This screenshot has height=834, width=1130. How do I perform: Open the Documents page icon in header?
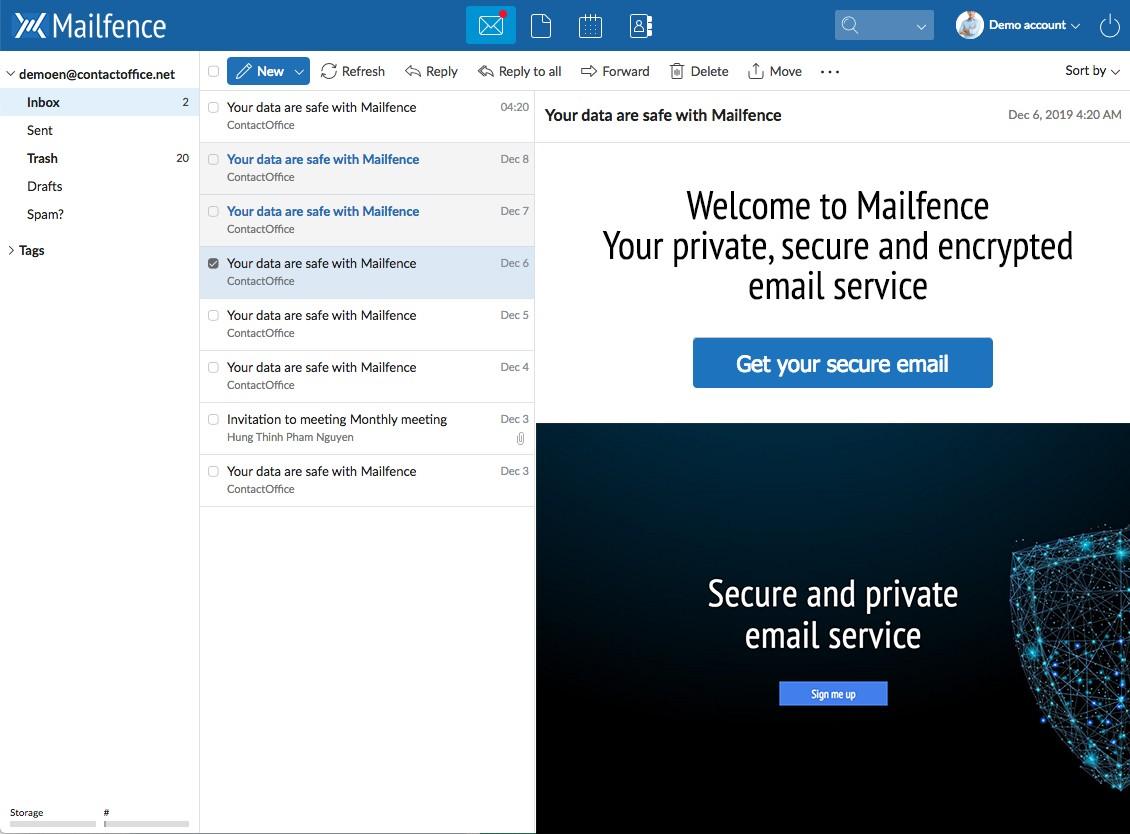(540, 26)
